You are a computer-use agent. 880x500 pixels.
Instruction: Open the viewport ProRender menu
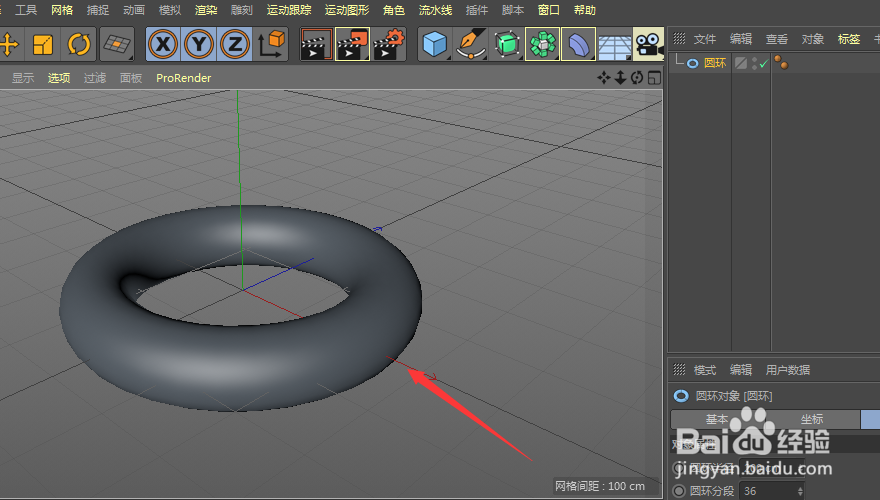[184, 78]
